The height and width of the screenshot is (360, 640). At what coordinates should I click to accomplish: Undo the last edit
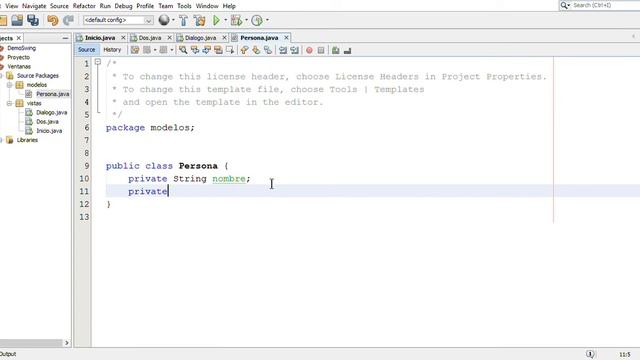[x=52, y=20]
